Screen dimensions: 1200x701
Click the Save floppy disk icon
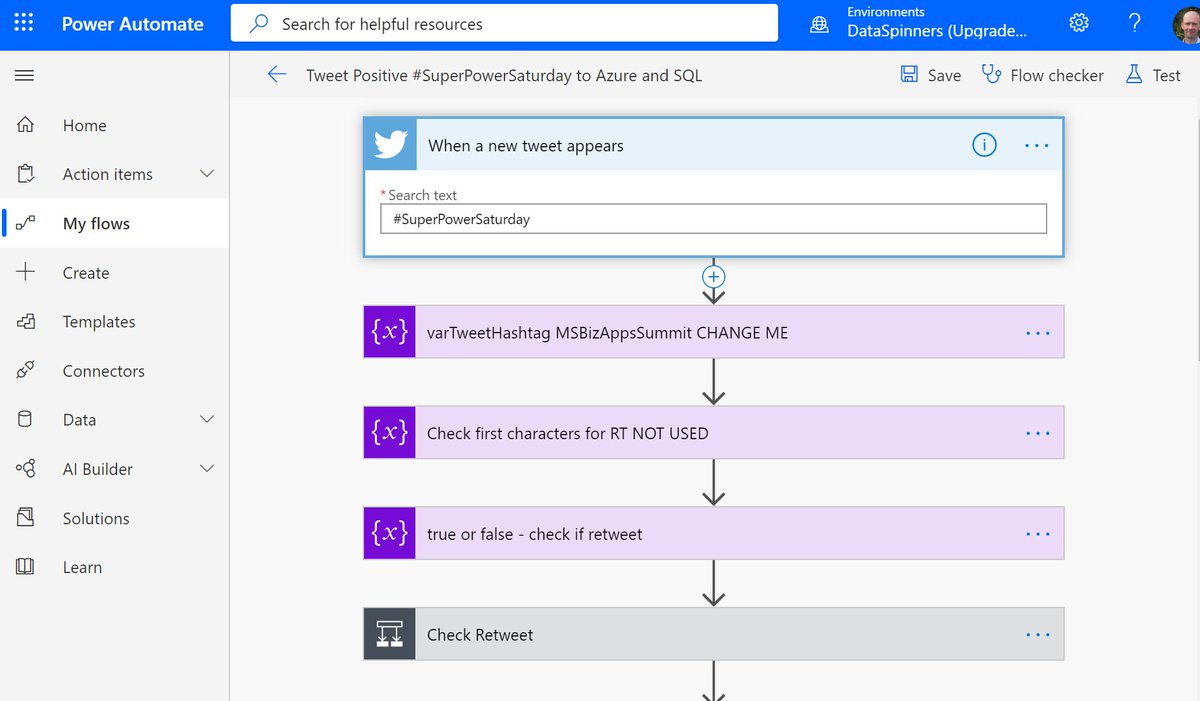[x=909, y=75]
